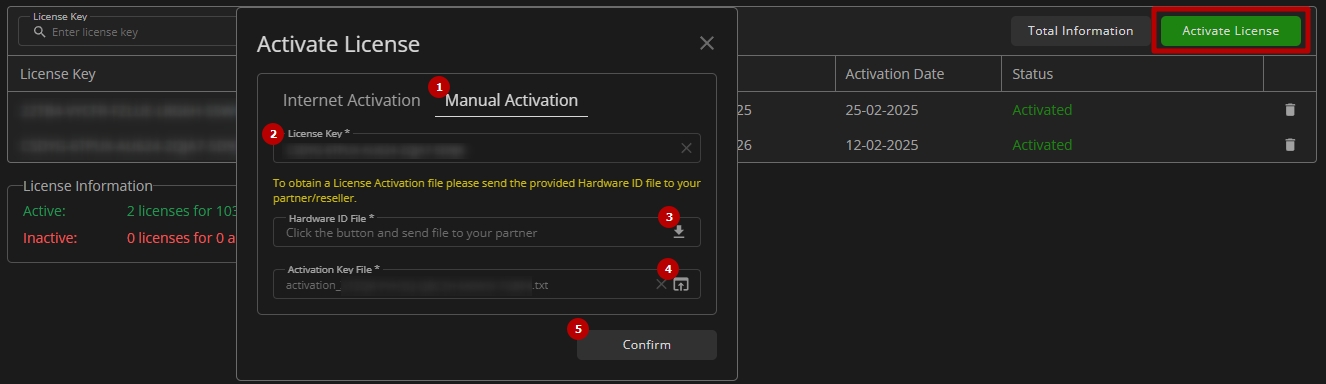Sort by Status column header

click(x=1032, y=74)
